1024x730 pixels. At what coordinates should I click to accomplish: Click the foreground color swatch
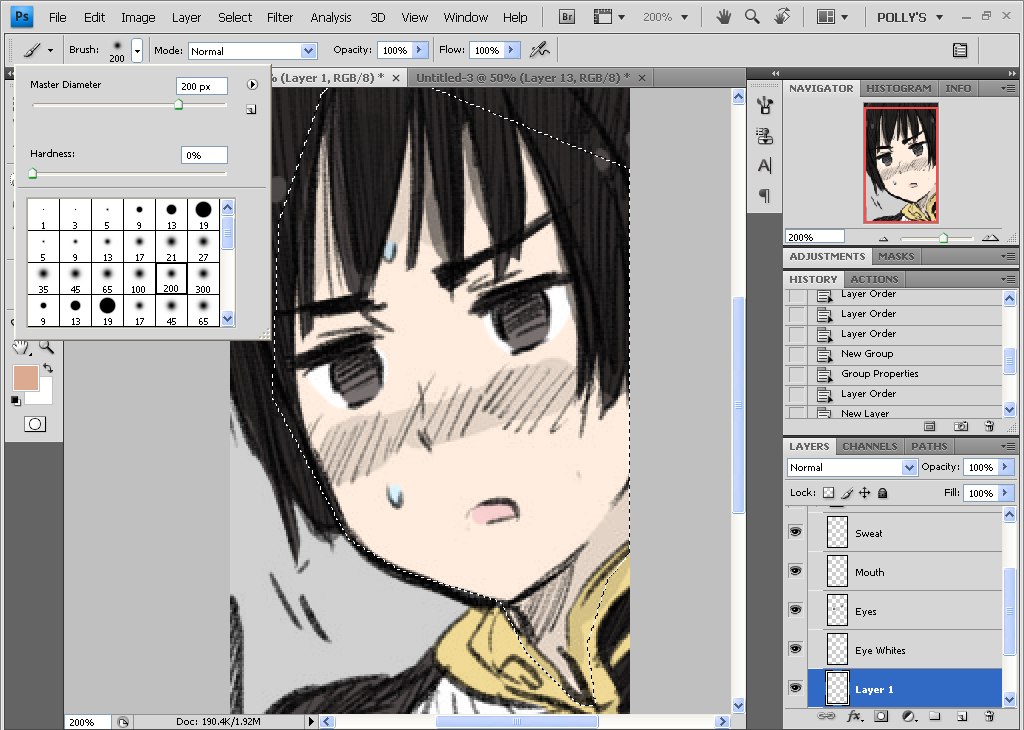click(25, 377)
